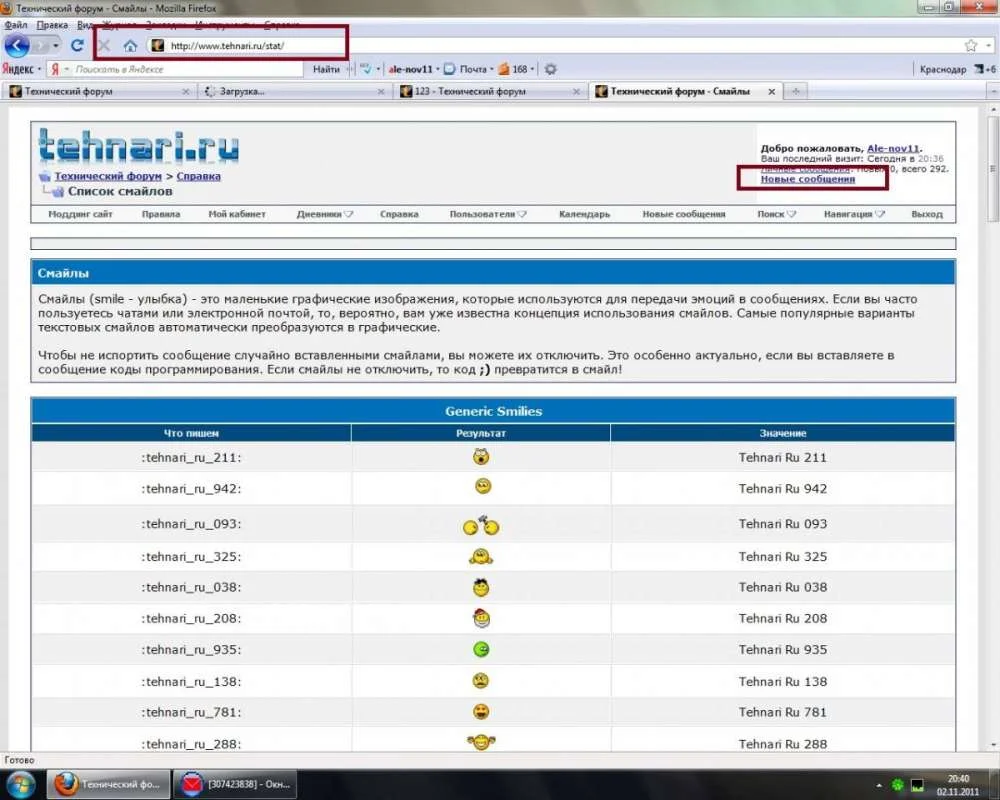Open Календарь in the navbar
This screenshot has width=1000, height=800.
[584, 214]
